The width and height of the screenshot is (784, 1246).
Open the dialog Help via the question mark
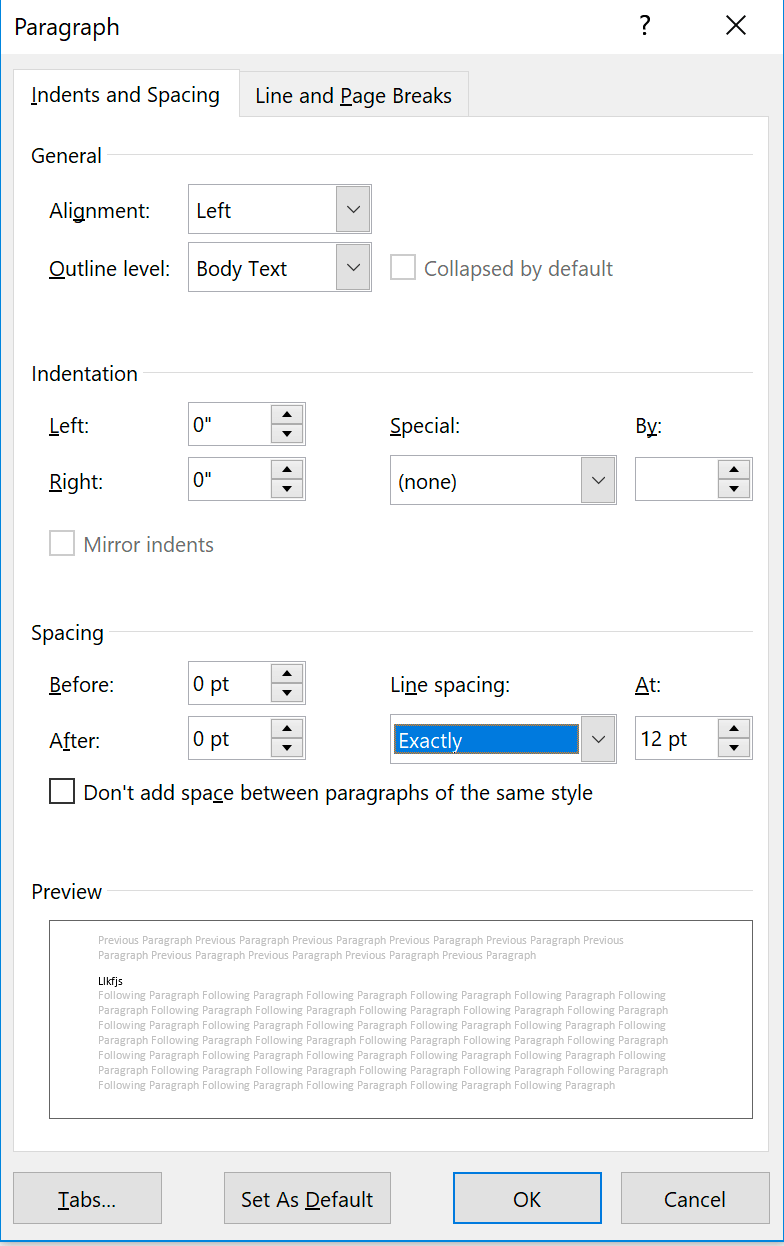[645, 26]
